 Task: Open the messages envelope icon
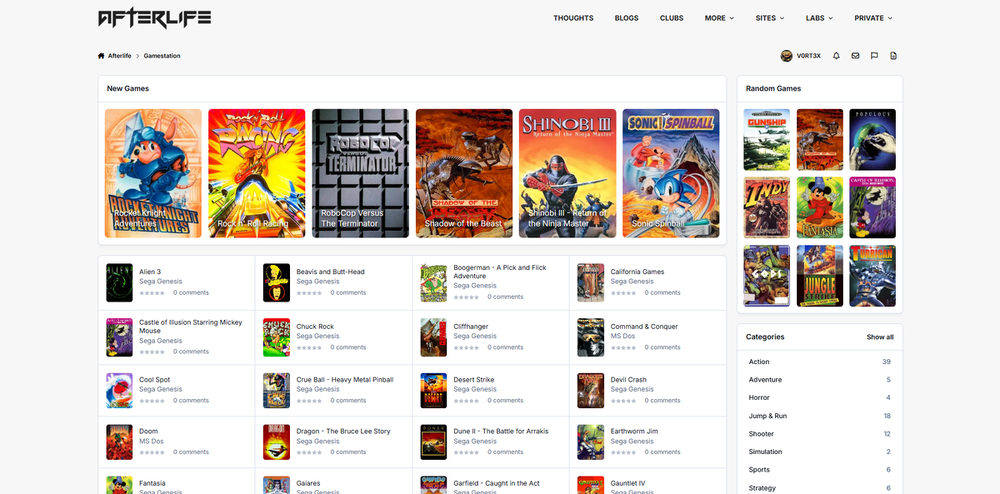tap(855, 56)
